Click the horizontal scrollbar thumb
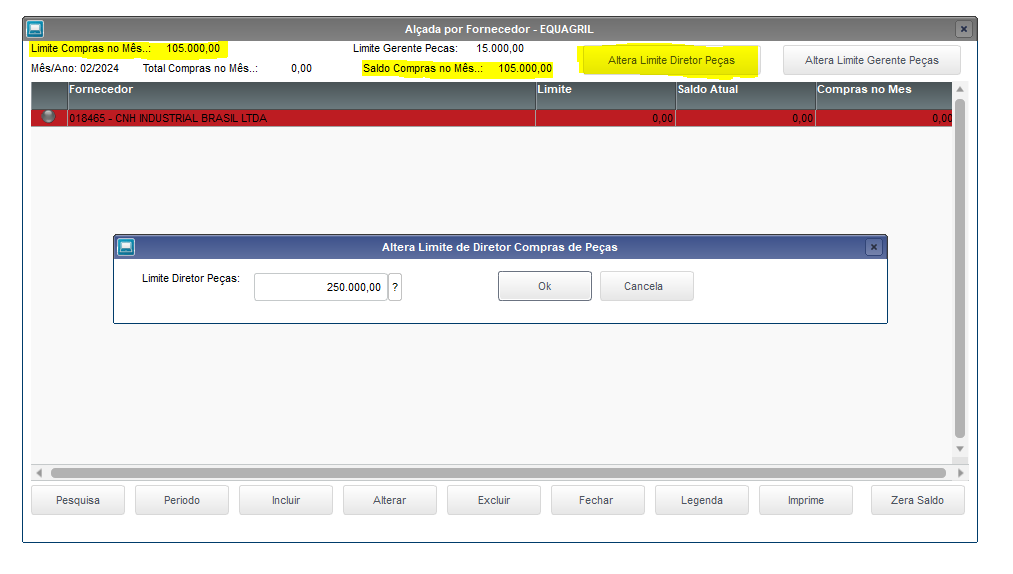Screen dimensions: 1013x574 click(498, 473)
